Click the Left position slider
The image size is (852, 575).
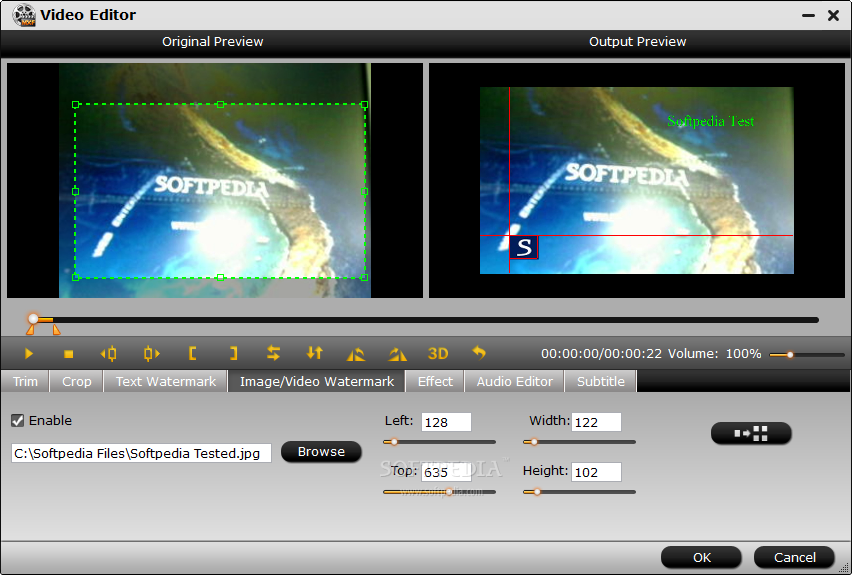pyautogui.click(x=440, y=442)
